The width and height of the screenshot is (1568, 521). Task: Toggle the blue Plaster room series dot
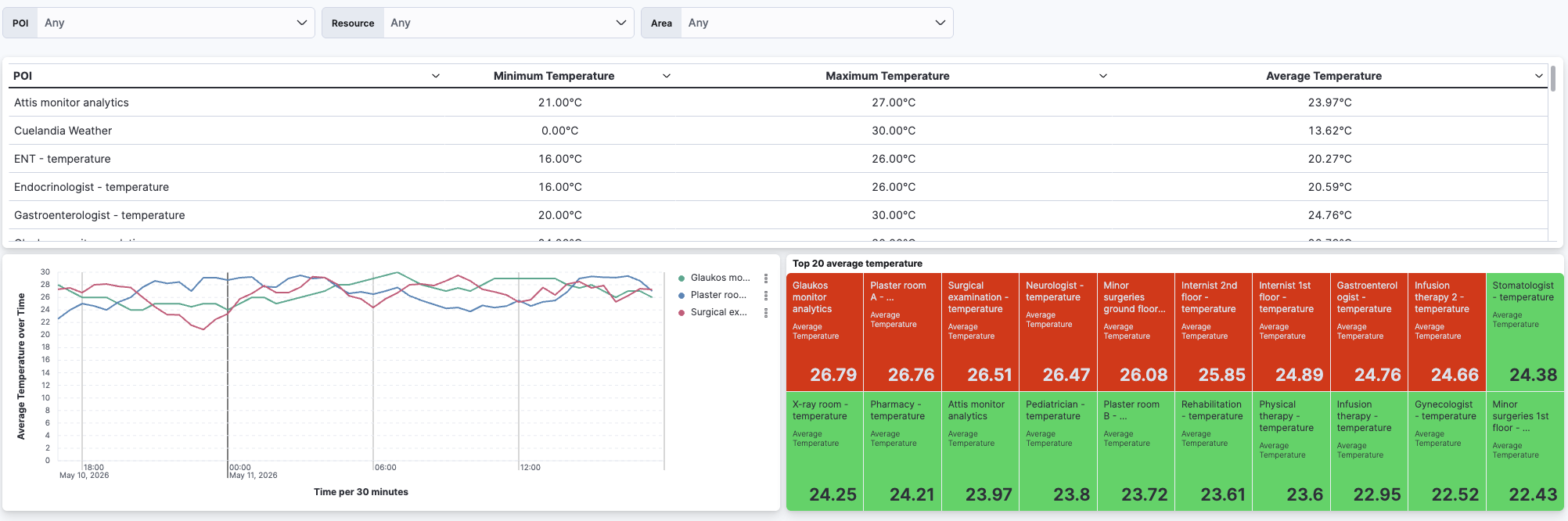[682, 295]
